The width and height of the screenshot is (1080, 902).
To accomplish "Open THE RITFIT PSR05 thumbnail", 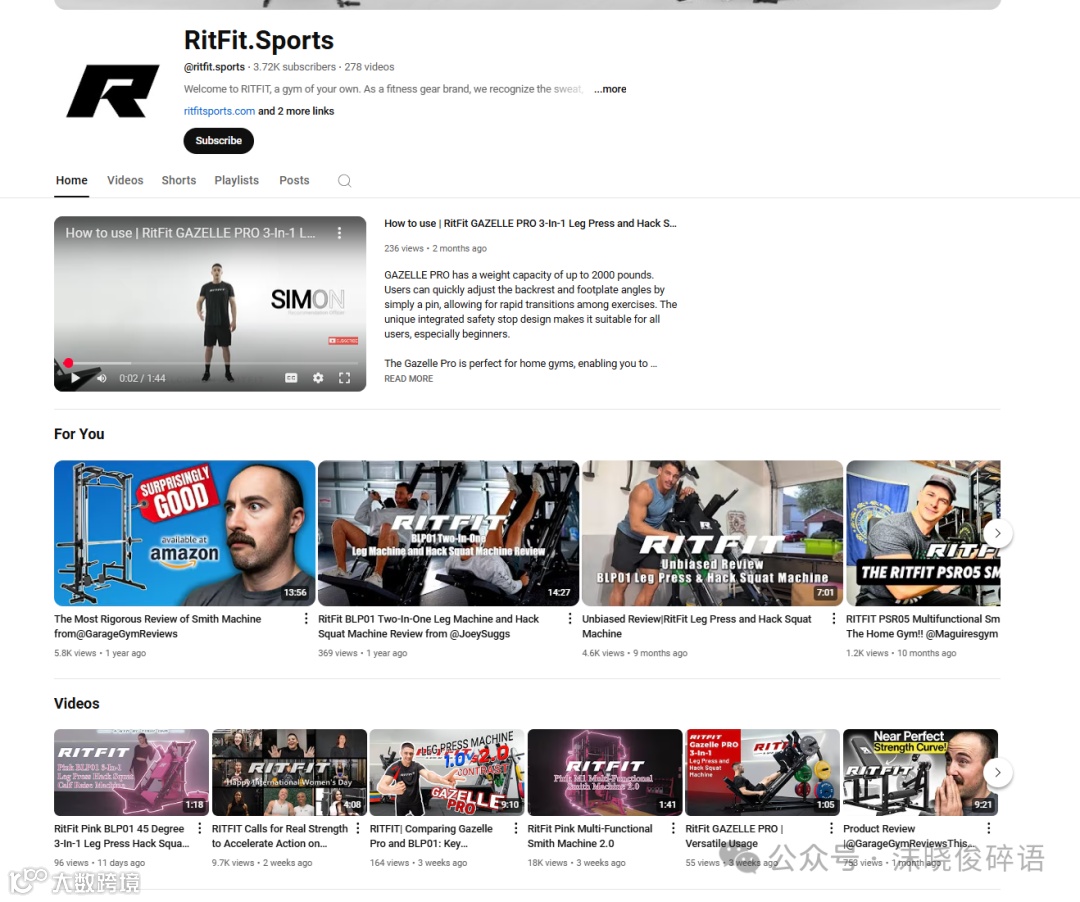I will point(923,533).
